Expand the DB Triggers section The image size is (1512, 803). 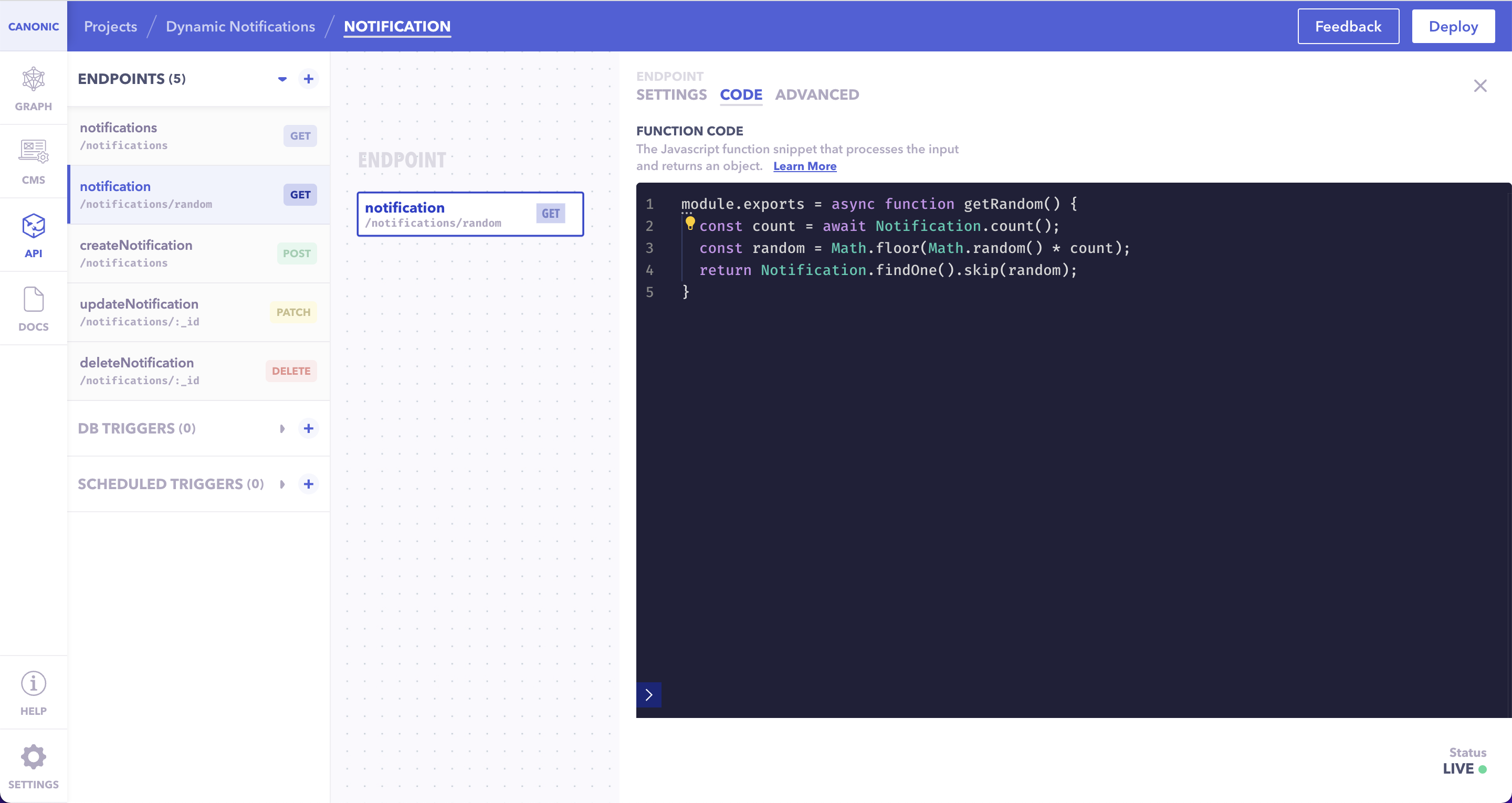282,428
